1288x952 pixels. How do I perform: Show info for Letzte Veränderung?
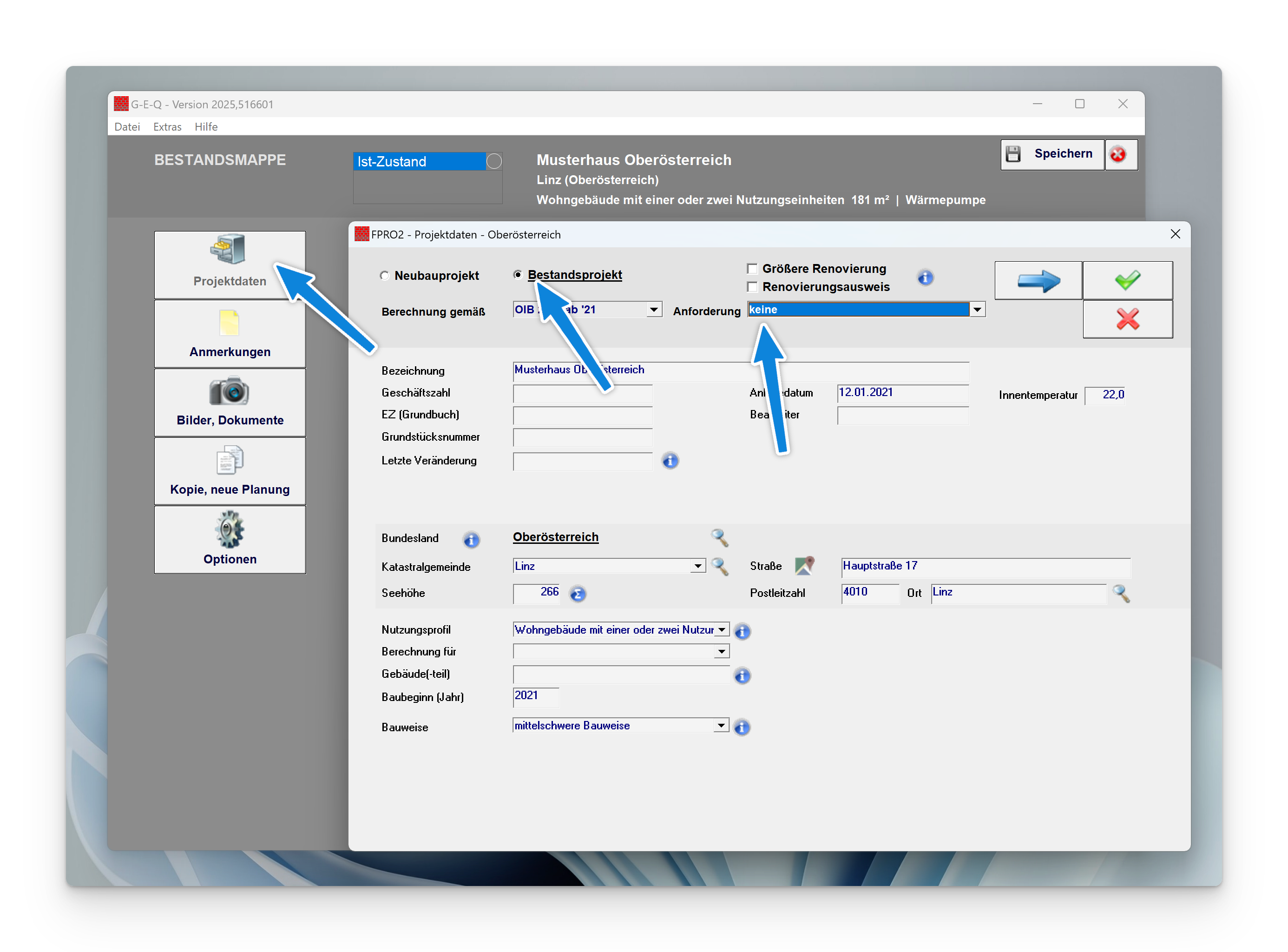pos(670,461)
